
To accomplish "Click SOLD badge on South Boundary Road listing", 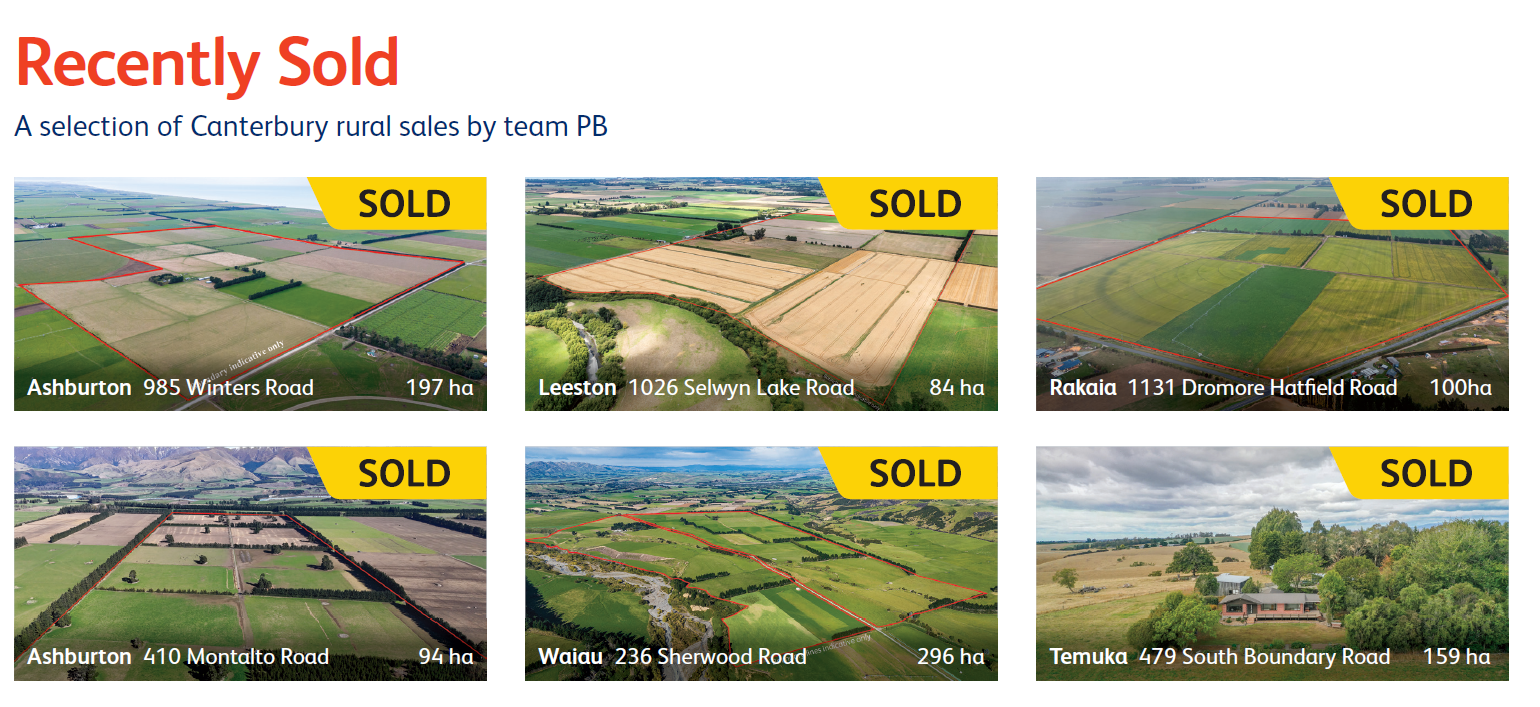I will tap(1426, 473).
